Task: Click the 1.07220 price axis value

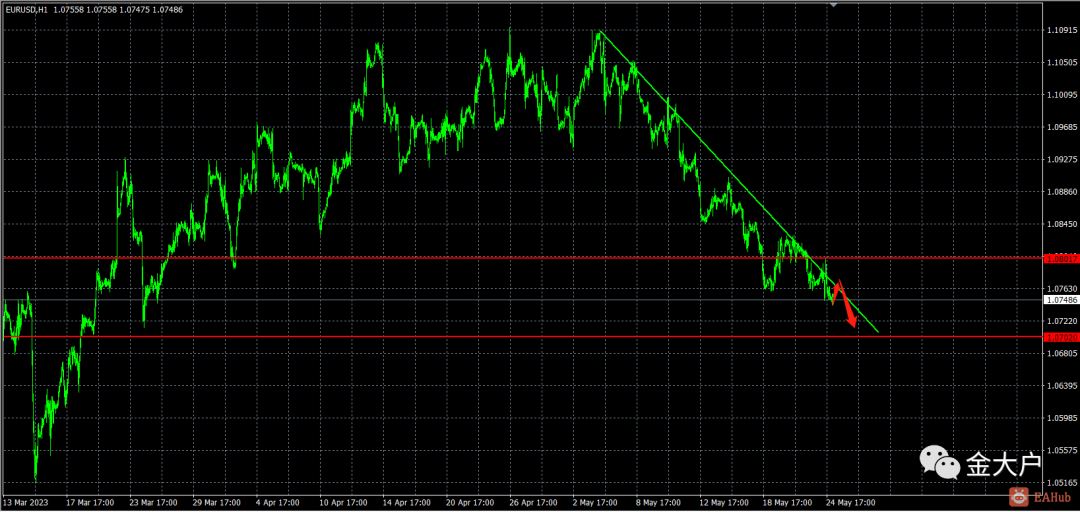Action: (x=1061, y=321)
